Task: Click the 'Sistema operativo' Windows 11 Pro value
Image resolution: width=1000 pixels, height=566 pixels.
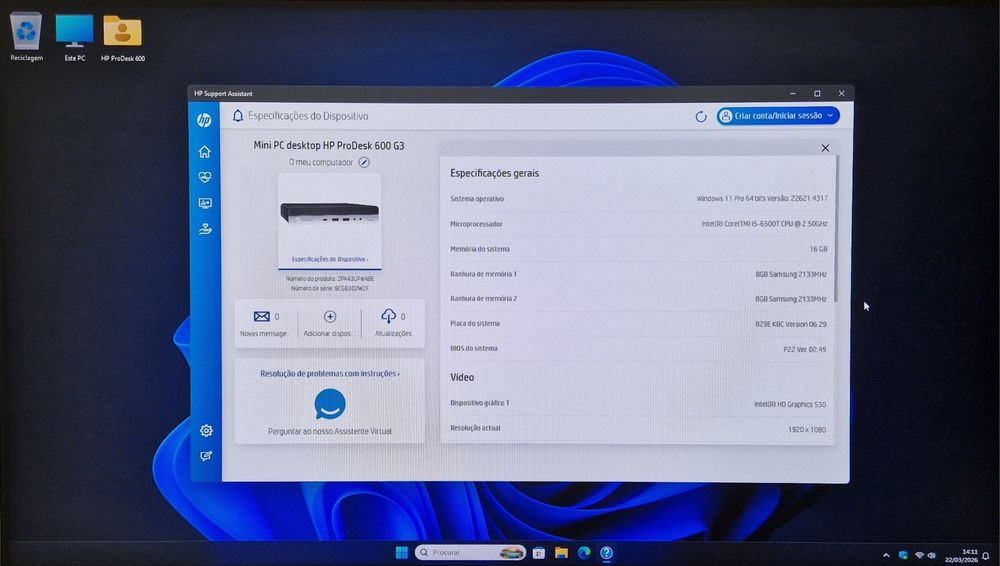Action: tap(762, 198)
